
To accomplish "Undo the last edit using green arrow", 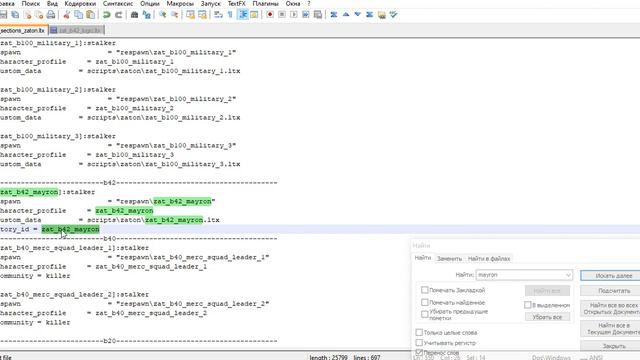I will click(107, 15).
